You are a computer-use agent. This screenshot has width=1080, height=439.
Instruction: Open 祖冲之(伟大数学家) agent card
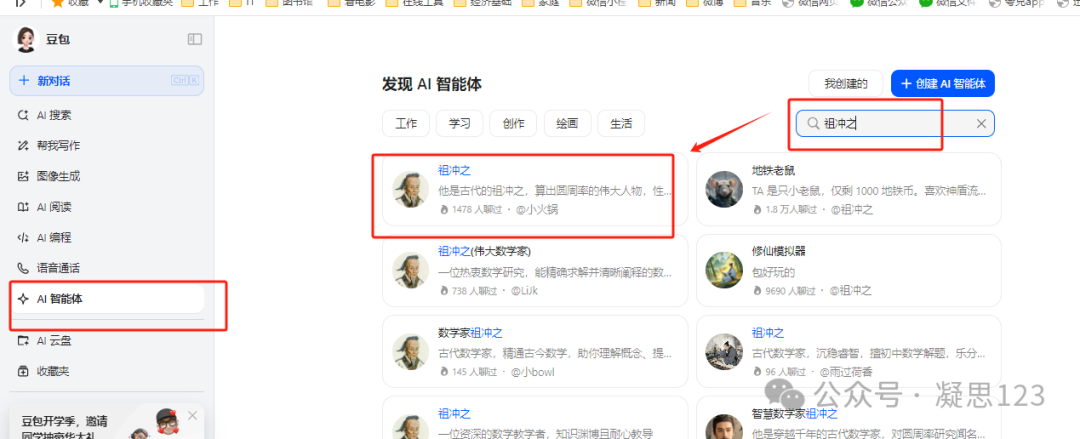tap(535, 270)
